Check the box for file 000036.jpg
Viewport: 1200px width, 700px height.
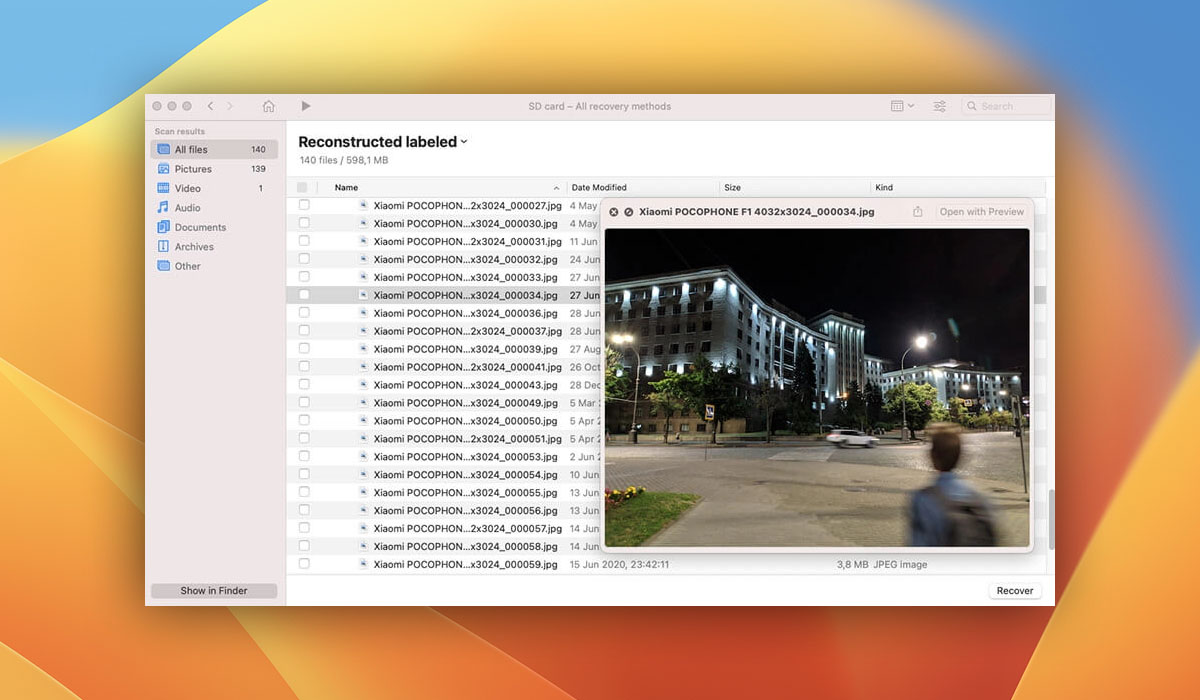click(x=304, y=313)
